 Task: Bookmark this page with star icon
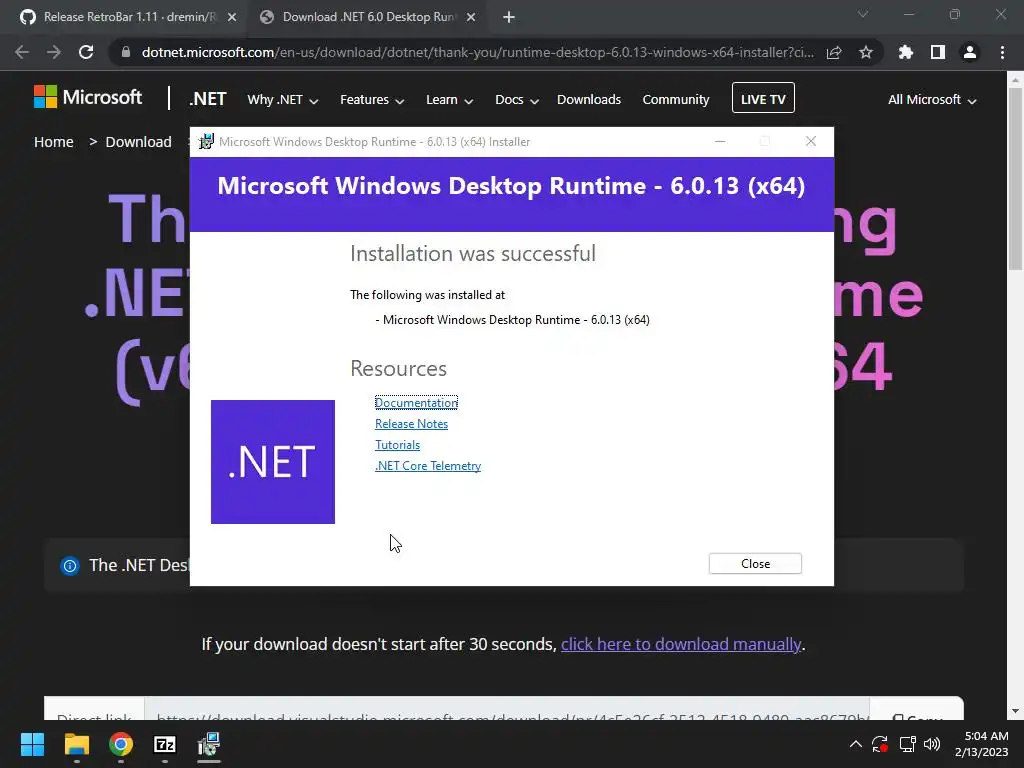click(866, 52)
